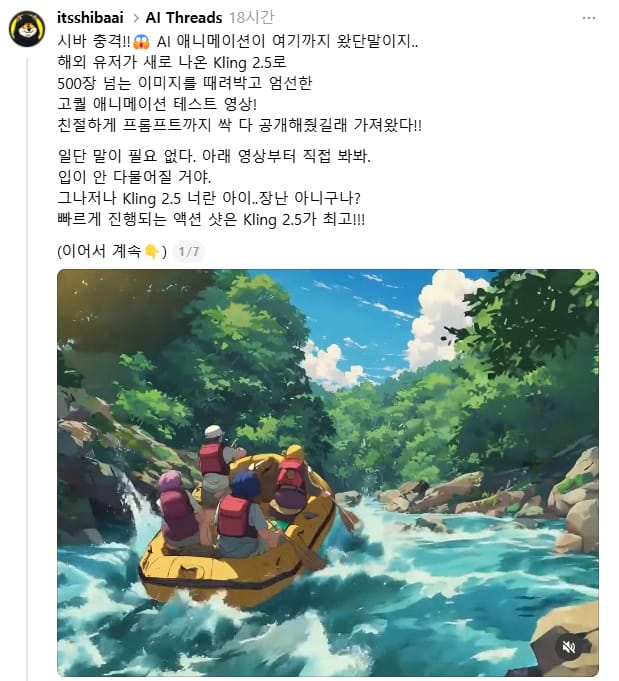Click the screaming face emoji after 시바 충격
619x681 pixels.
[x=142, y=42]
